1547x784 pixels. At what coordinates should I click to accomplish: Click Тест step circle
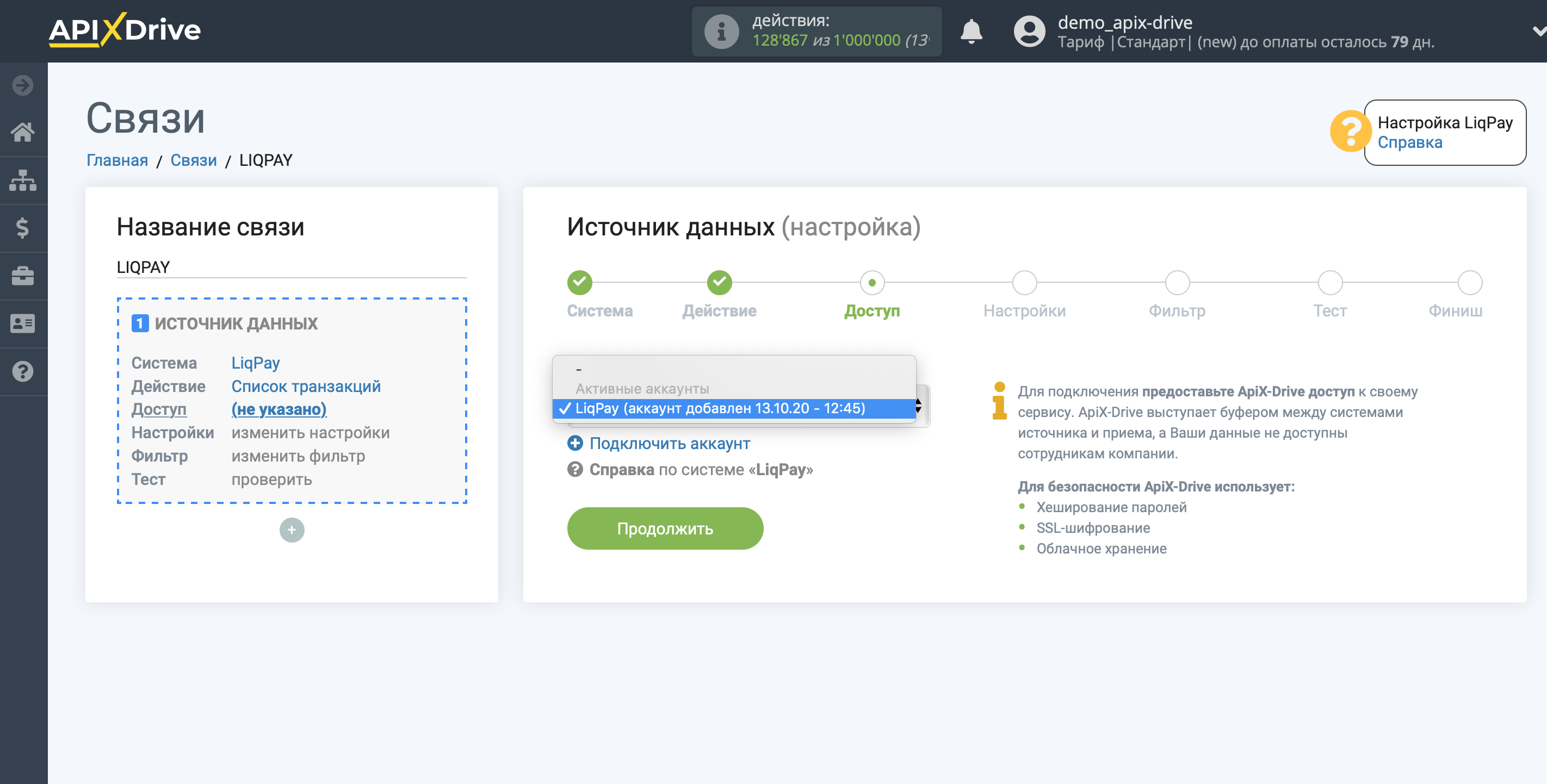pyautogui.click(x=1330, y=283)
